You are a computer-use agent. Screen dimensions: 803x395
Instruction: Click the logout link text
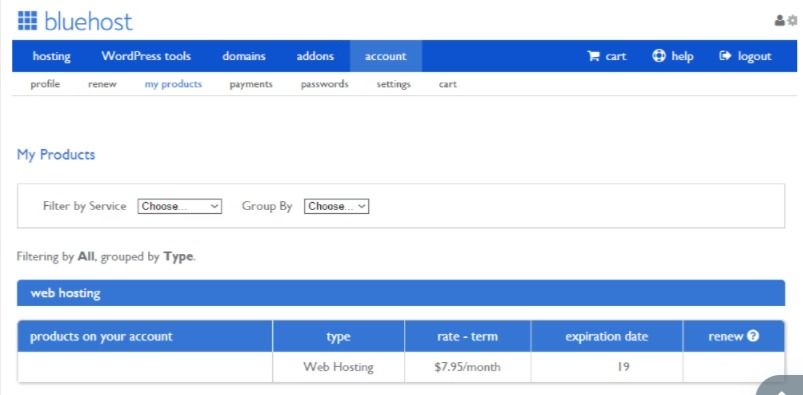coord(754,56)
